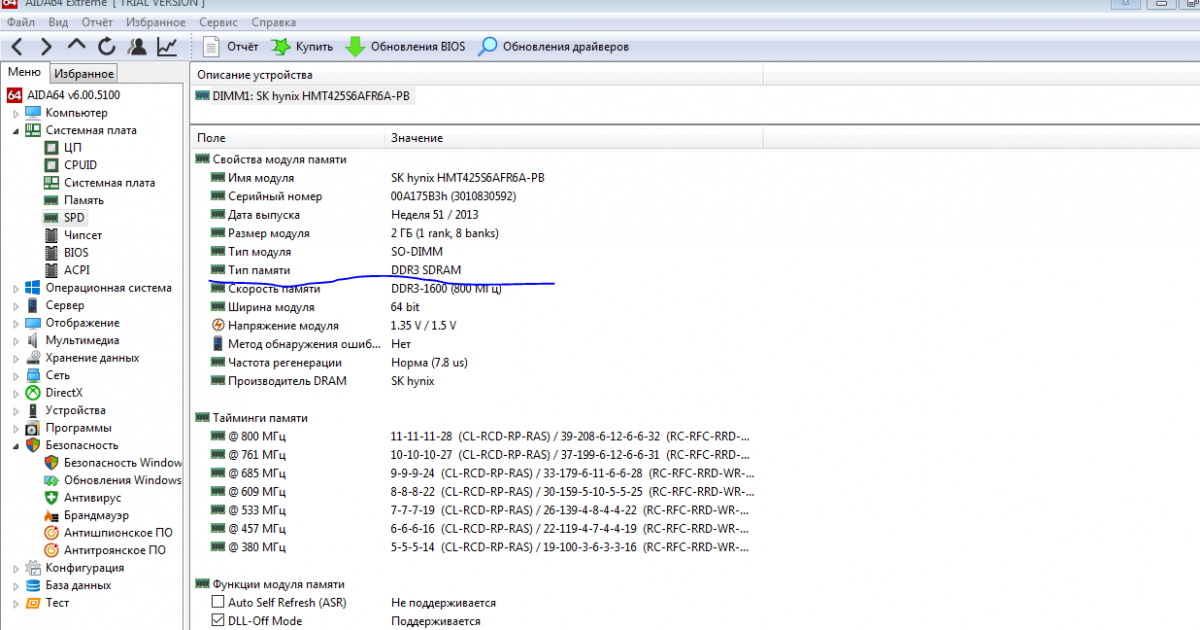Generate report using Отчёт toolbar button
Image resolution: width=1200 pixels, height=630 pixels.
[231, 46]
